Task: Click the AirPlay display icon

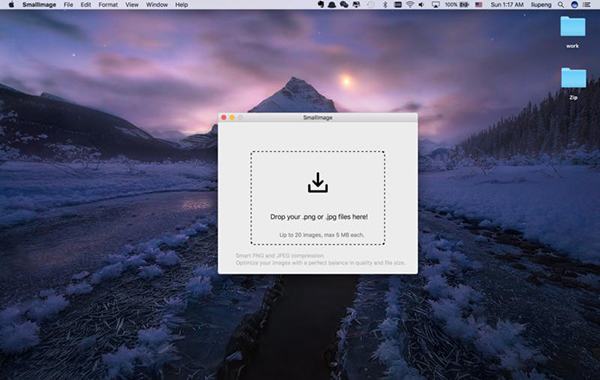Action: [x=435, y=5]
